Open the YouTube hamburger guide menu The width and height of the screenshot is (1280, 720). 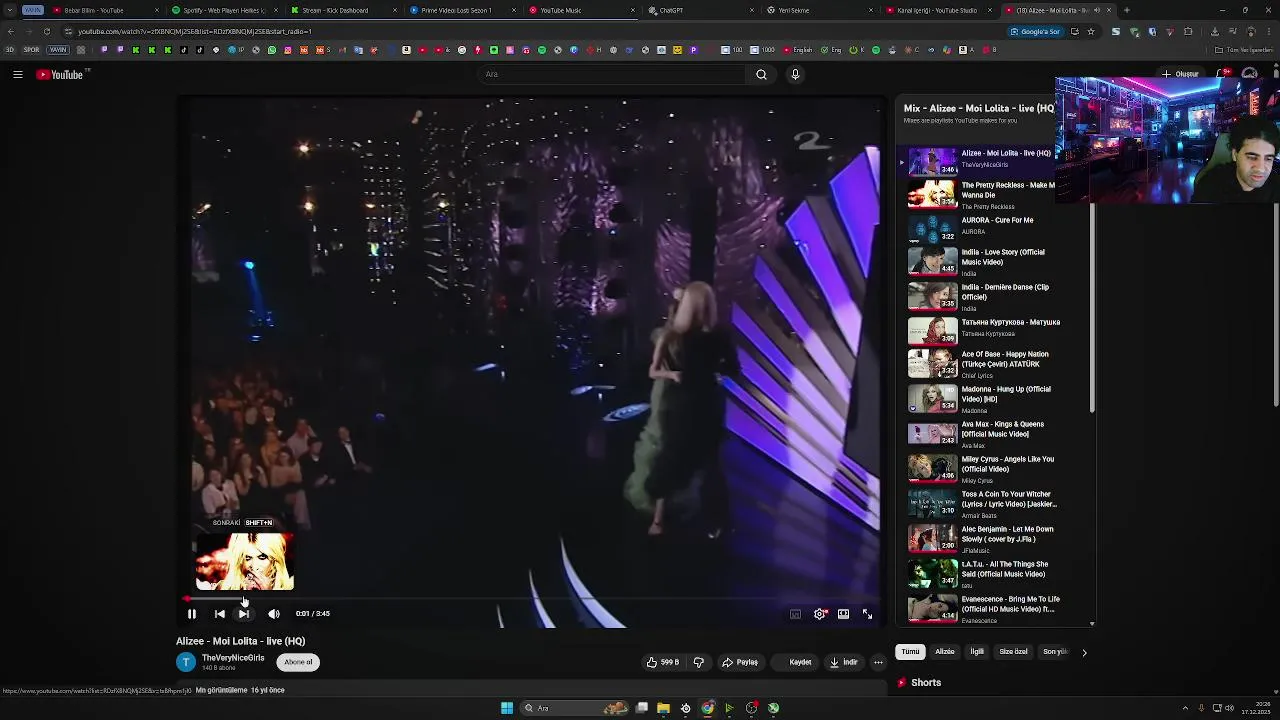18,74
